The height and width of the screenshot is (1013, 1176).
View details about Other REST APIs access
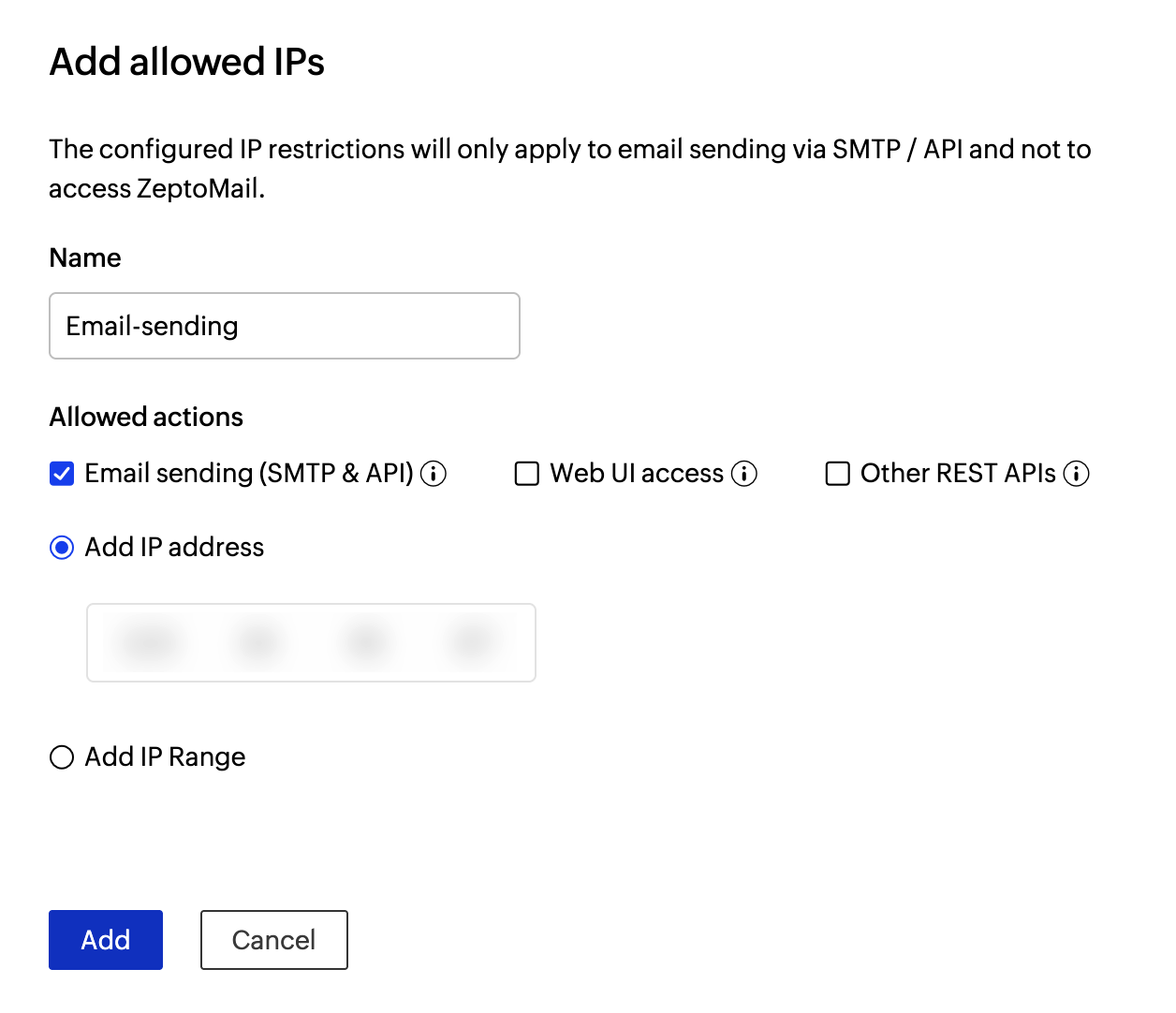pos(1078,474)
